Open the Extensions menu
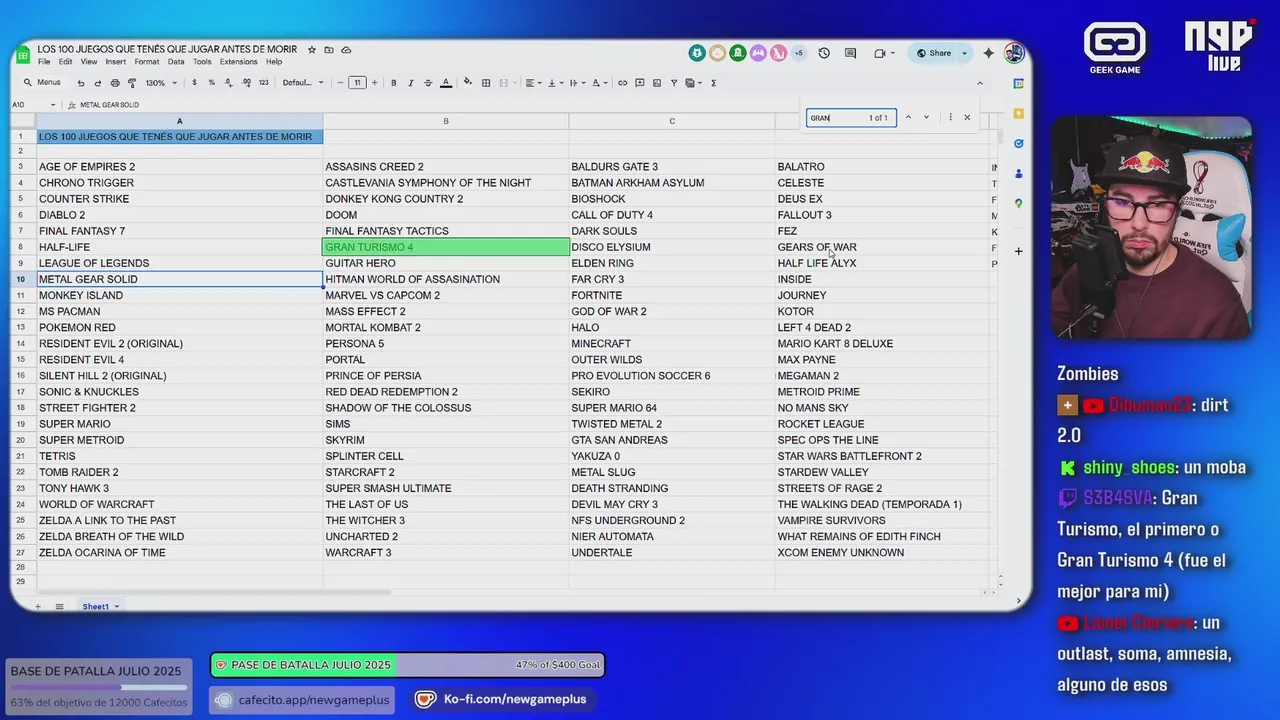 pyautogui.click(x=239, y=62)
